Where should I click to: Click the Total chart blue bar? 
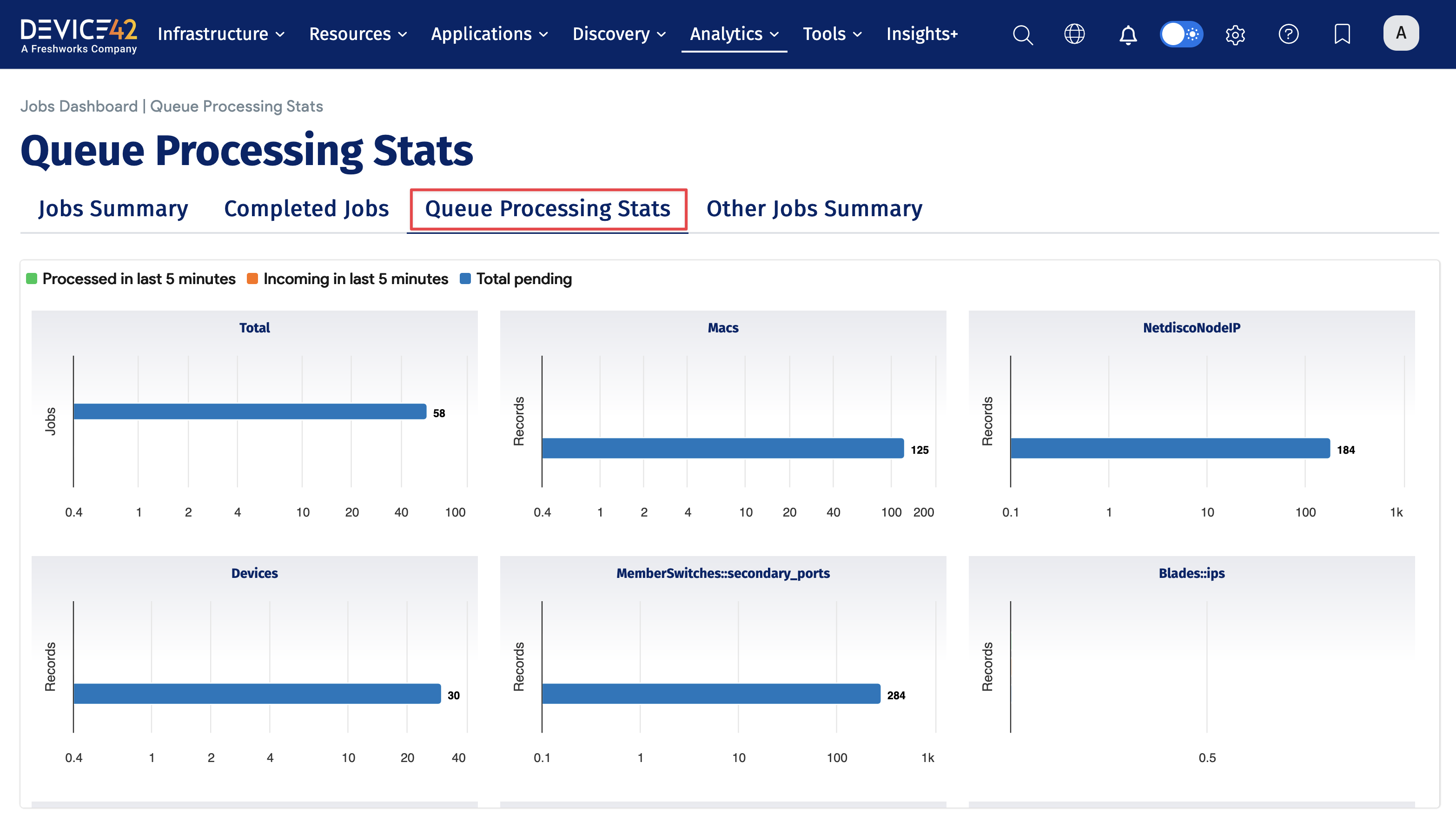pyautogui.click(x=250, y=411)
